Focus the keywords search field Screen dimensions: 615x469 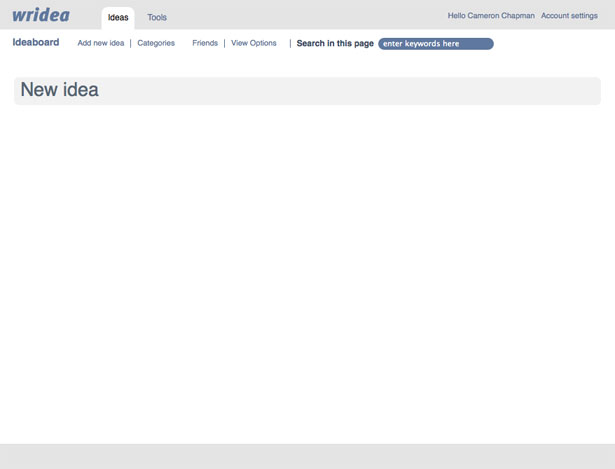436,44
